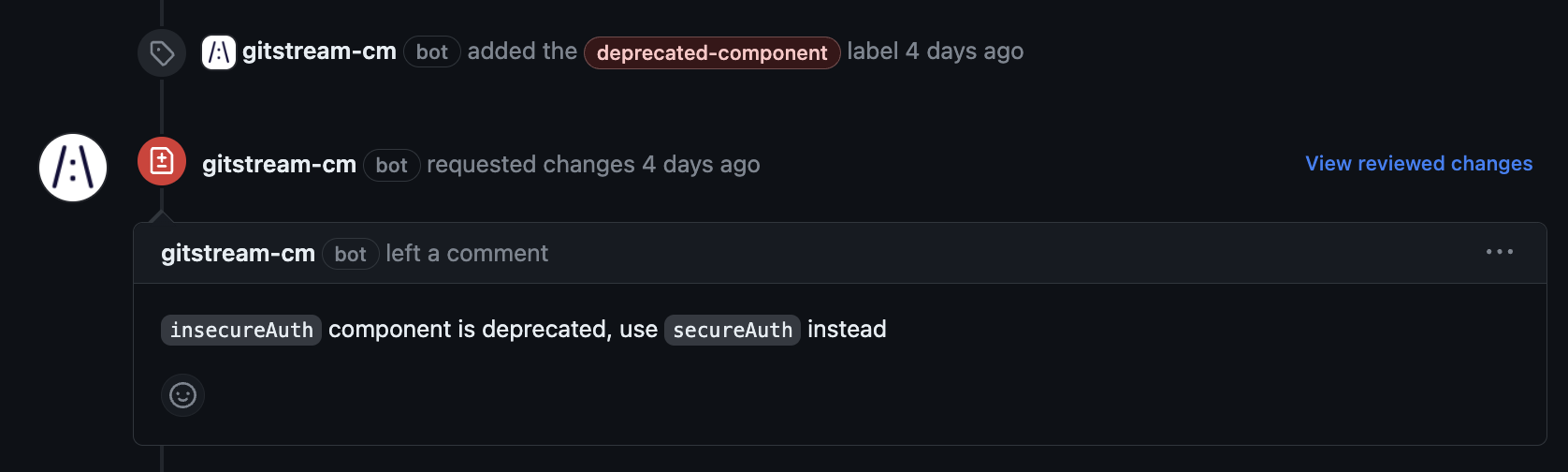Open small gitstream-cm avatar beside label event
The height and width of the screenshot is (472, 1568).
219,52
